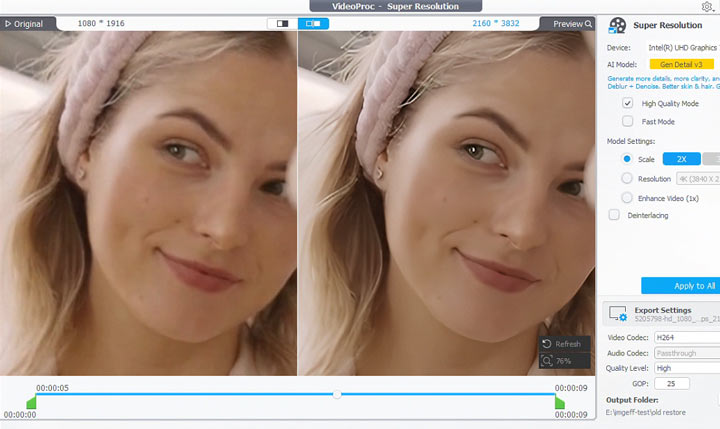Click the output folder path text

coord(646,412)
